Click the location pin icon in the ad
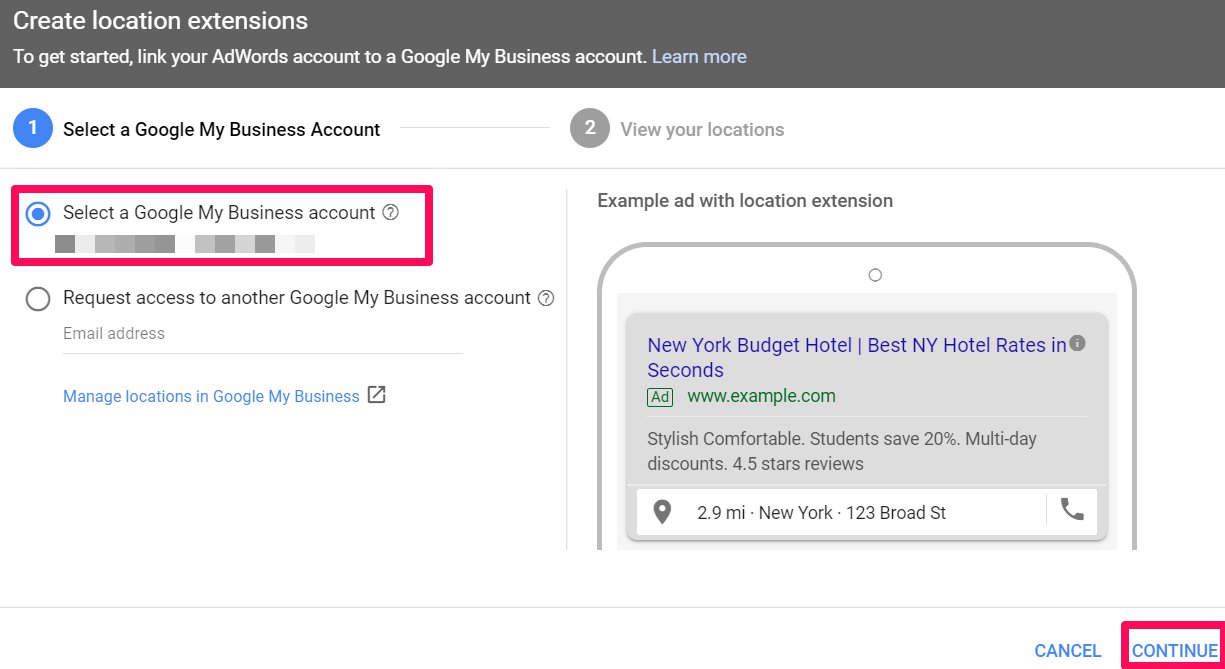 pos(661,512)
